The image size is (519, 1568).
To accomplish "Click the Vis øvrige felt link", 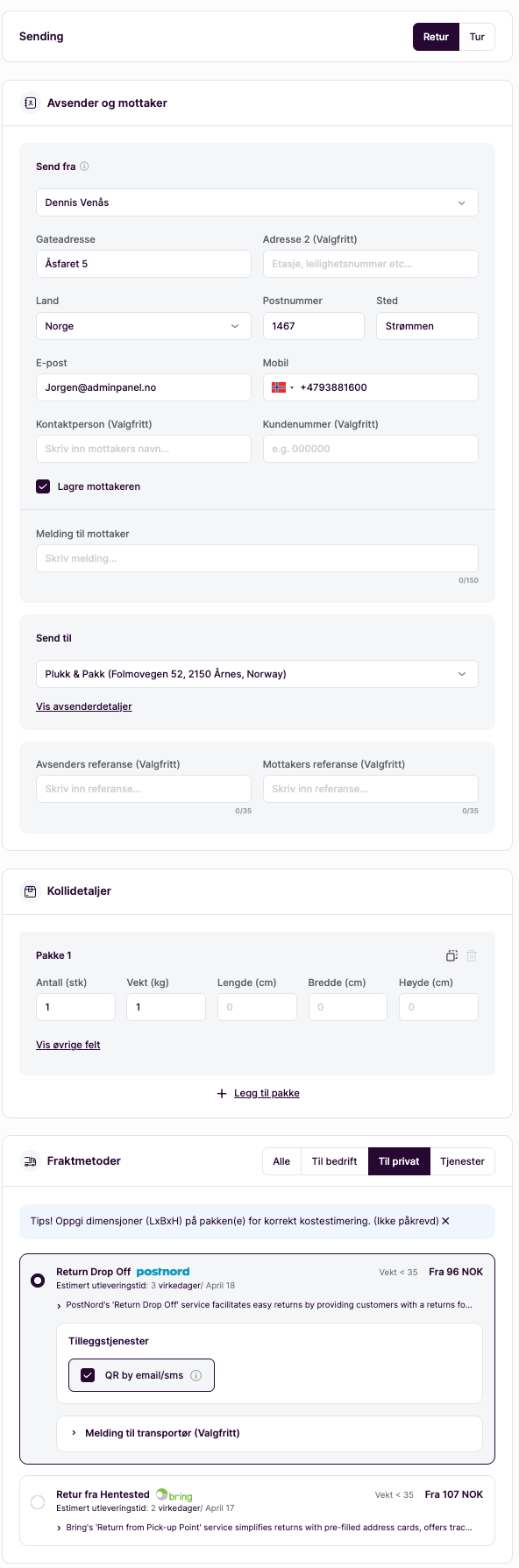I will click(x=68, y=1045).
